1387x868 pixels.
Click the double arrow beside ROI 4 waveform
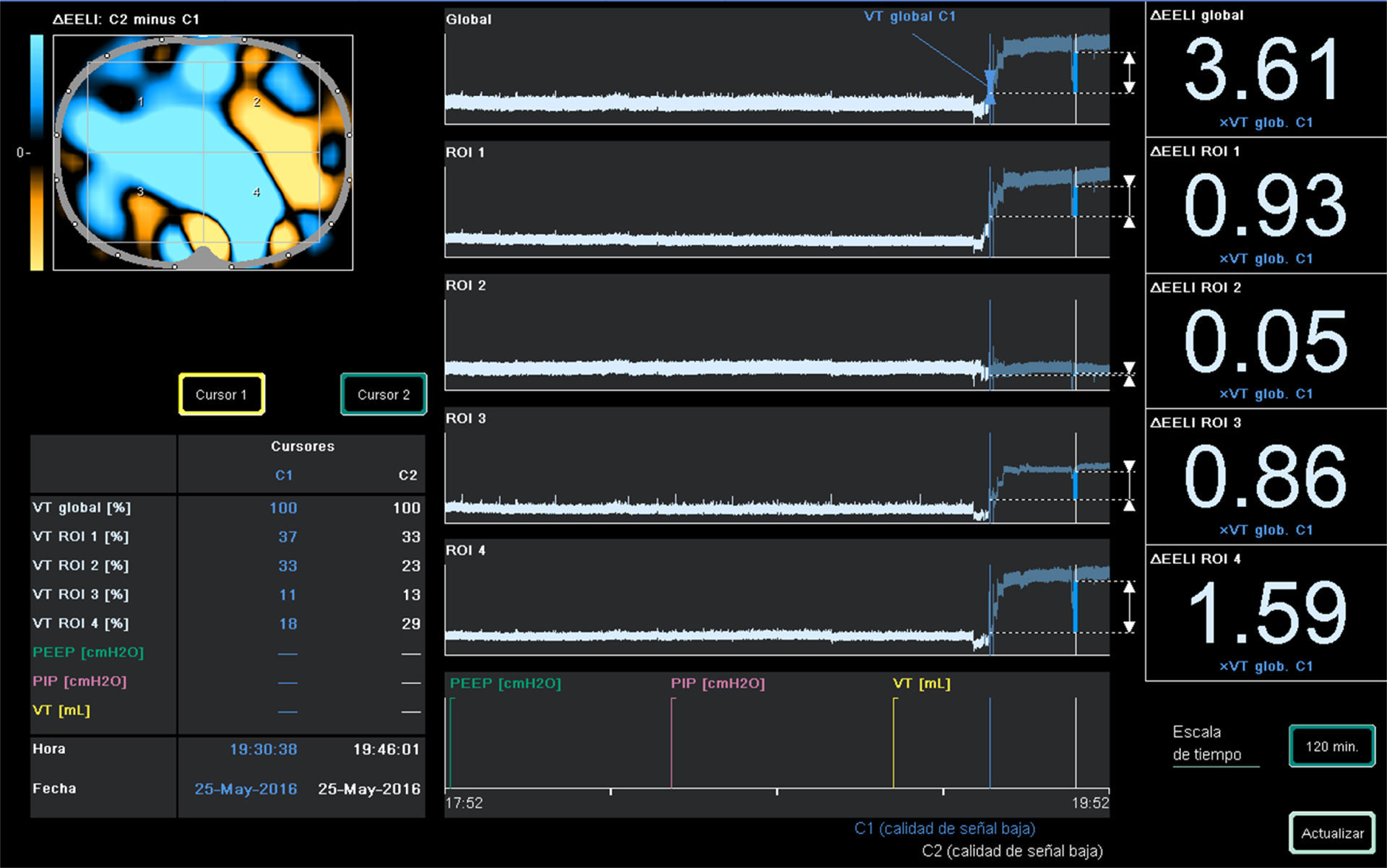pos(1129,607)
